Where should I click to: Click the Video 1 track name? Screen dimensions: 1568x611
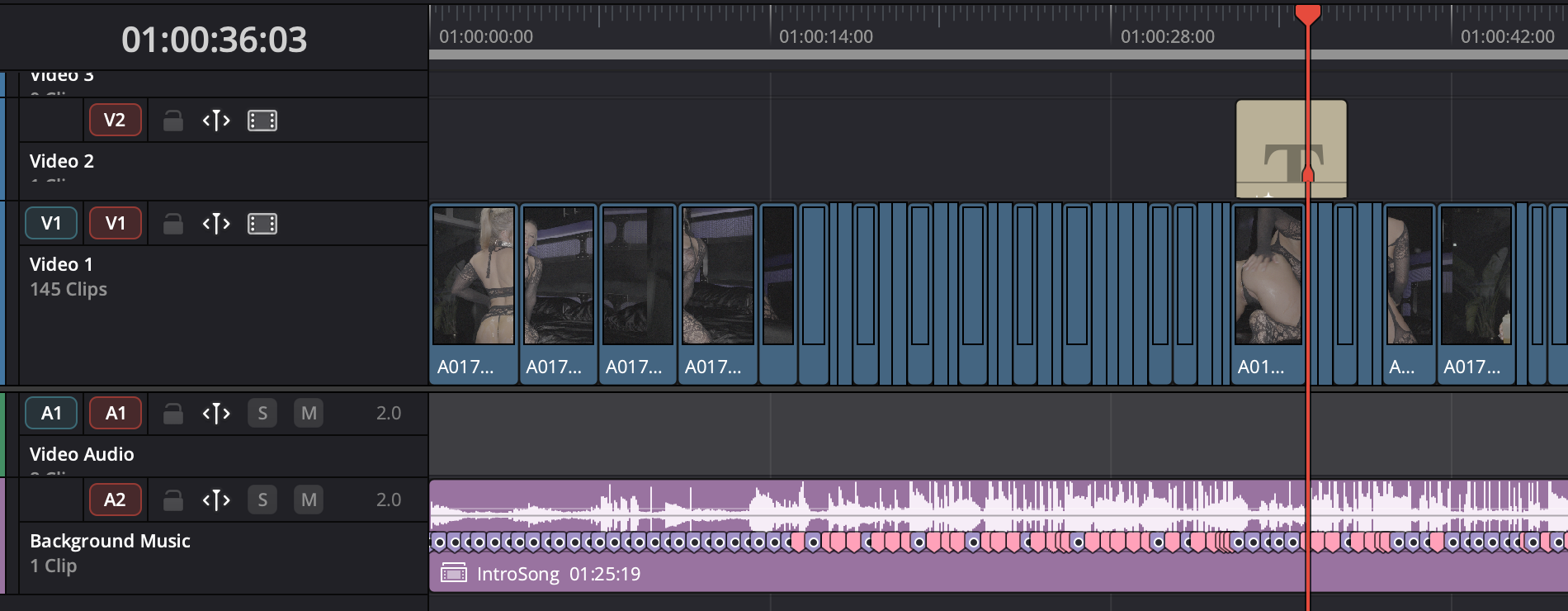coord(61,264)
